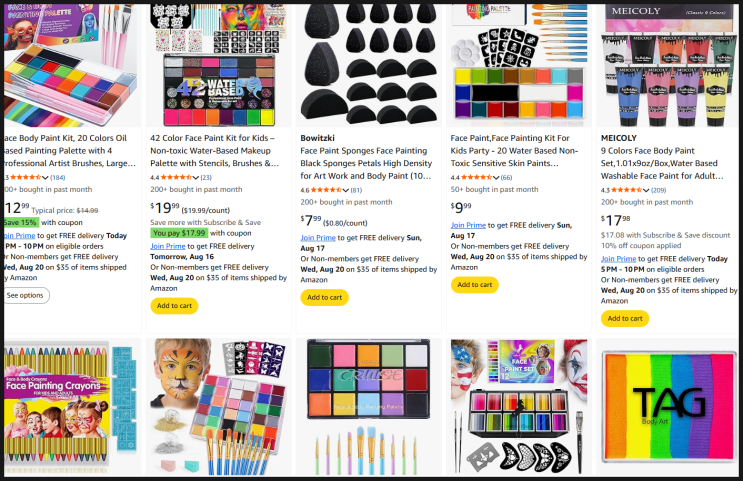Expand rating chevron for 20 Water Based kit
Image resolution: width=743 pixels, height=481 pixels.
(496, 178)
